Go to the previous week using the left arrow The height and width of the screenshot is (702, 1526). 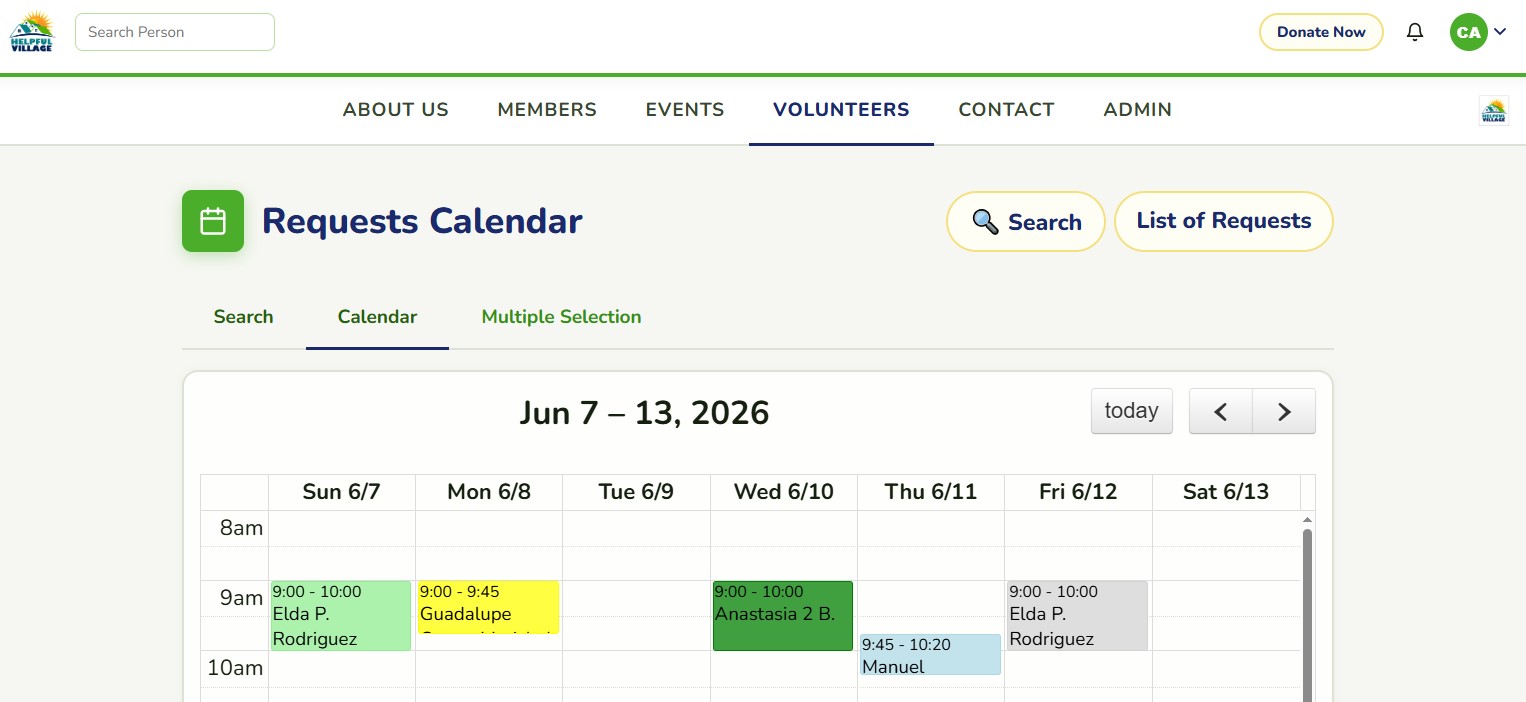(x=1220, y=411)
